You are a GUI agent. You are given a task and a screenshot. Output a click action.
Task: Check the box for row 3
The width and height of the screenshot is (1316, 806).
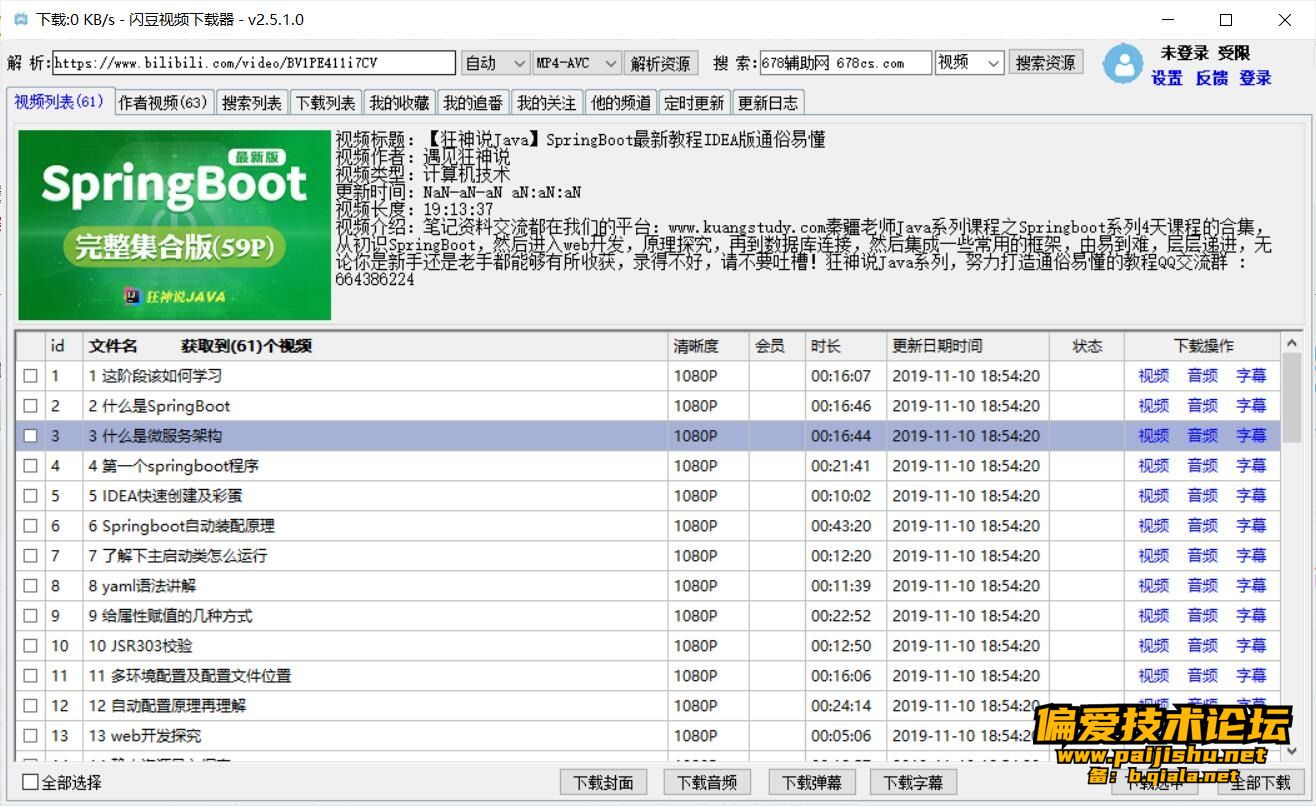pos(30,436)
